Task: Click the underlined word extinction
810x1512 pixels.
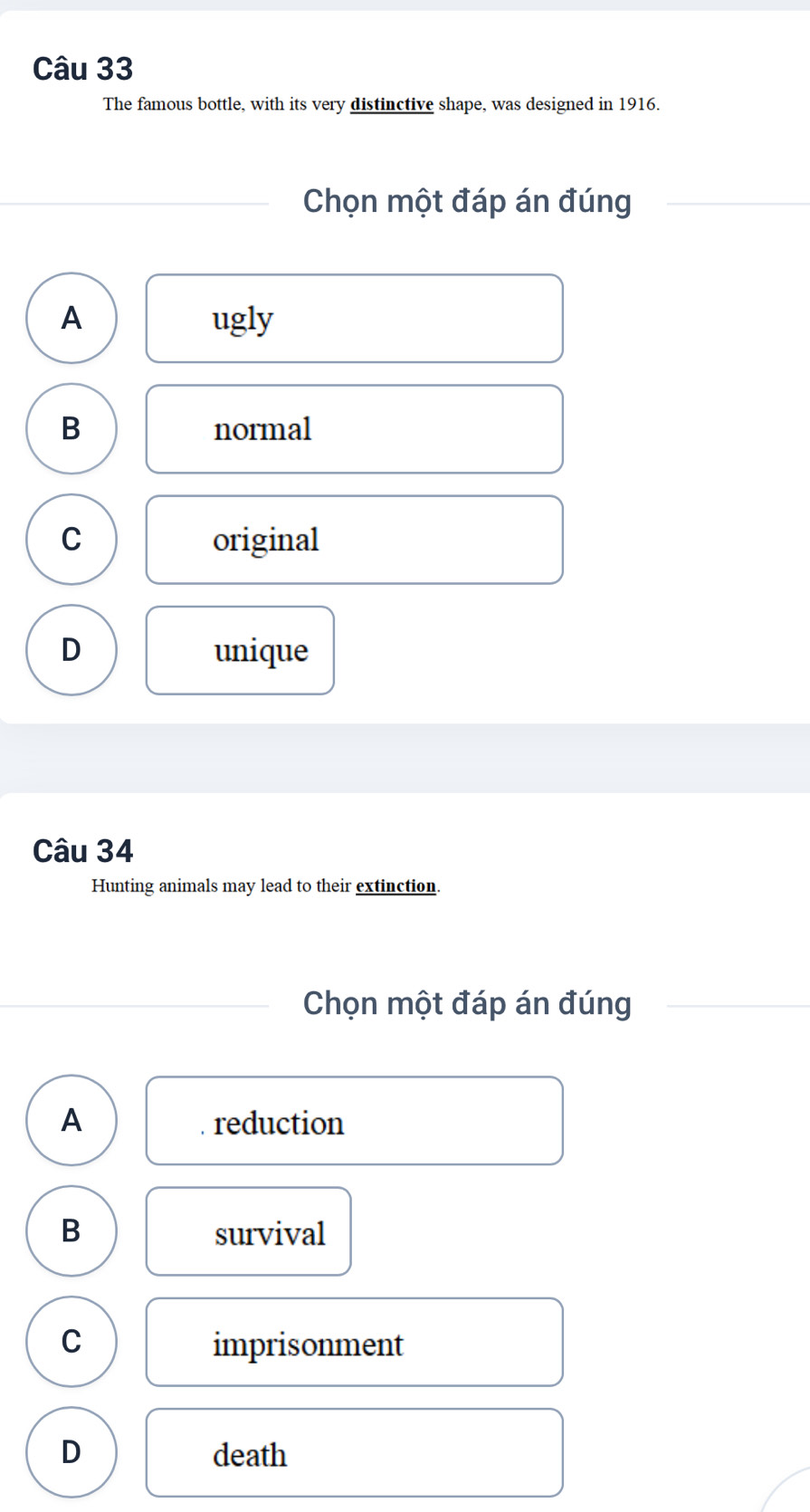Action: pos(396,885)
